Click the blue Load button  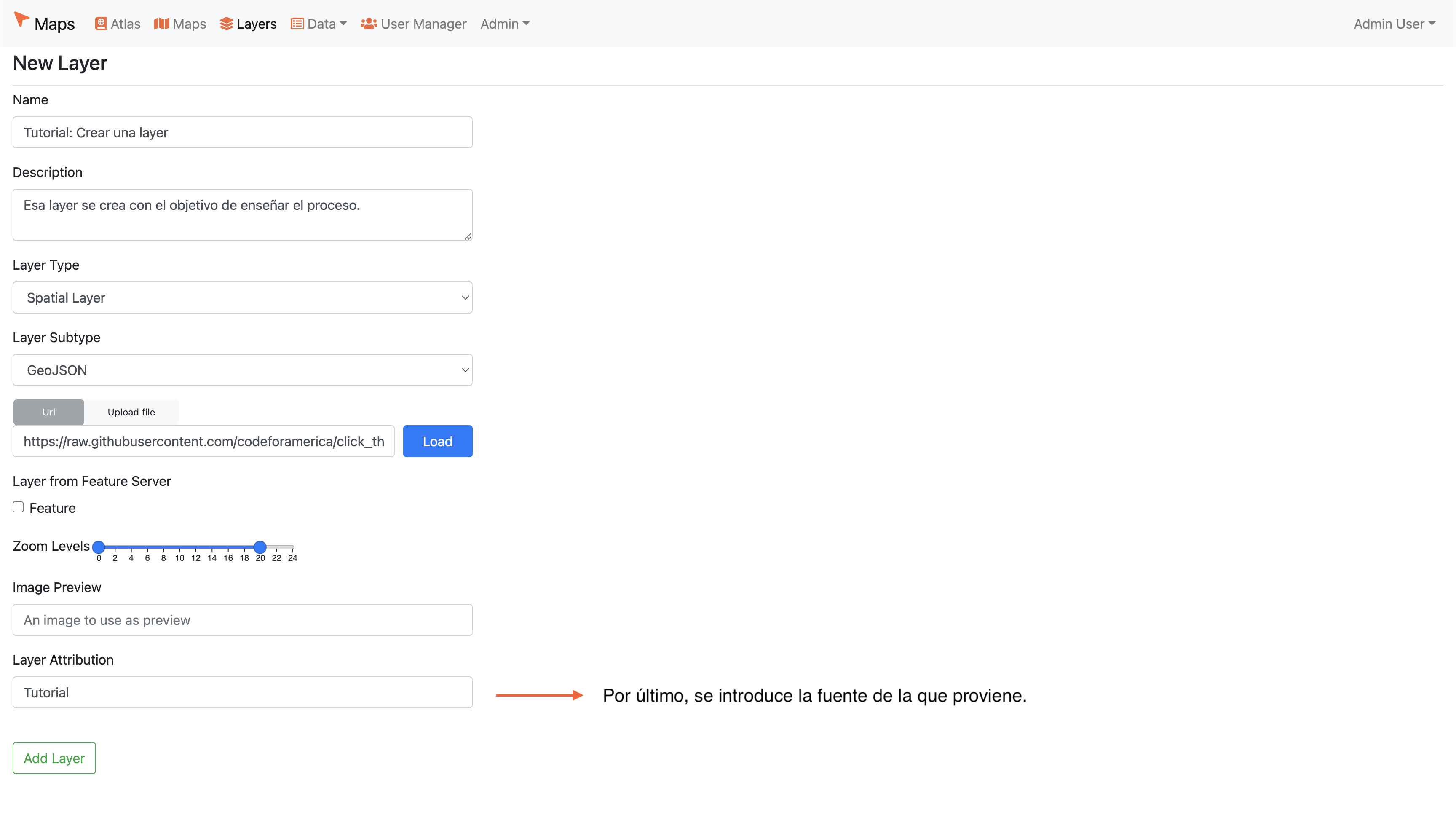click(x=437, y=441)
